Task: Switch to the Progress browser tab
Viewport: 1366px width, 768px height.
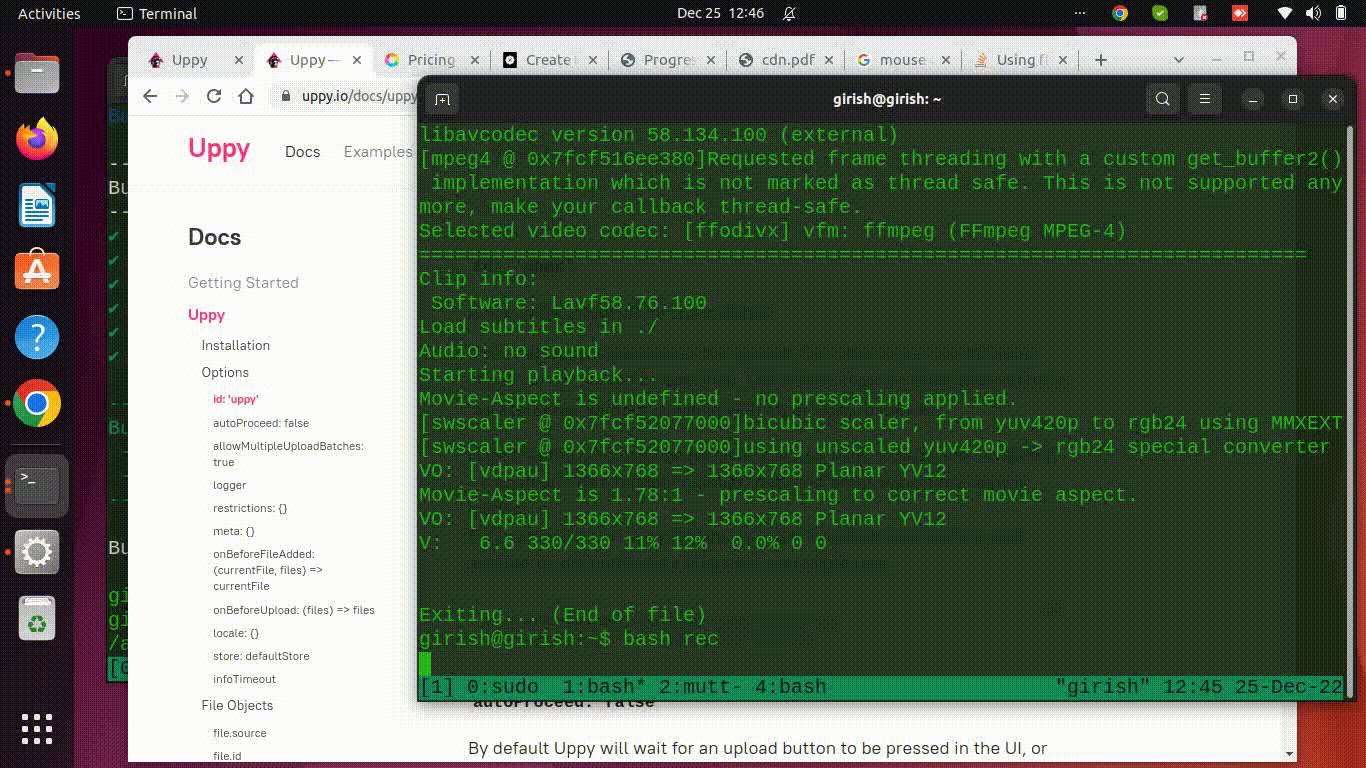Action: (667, 60)
